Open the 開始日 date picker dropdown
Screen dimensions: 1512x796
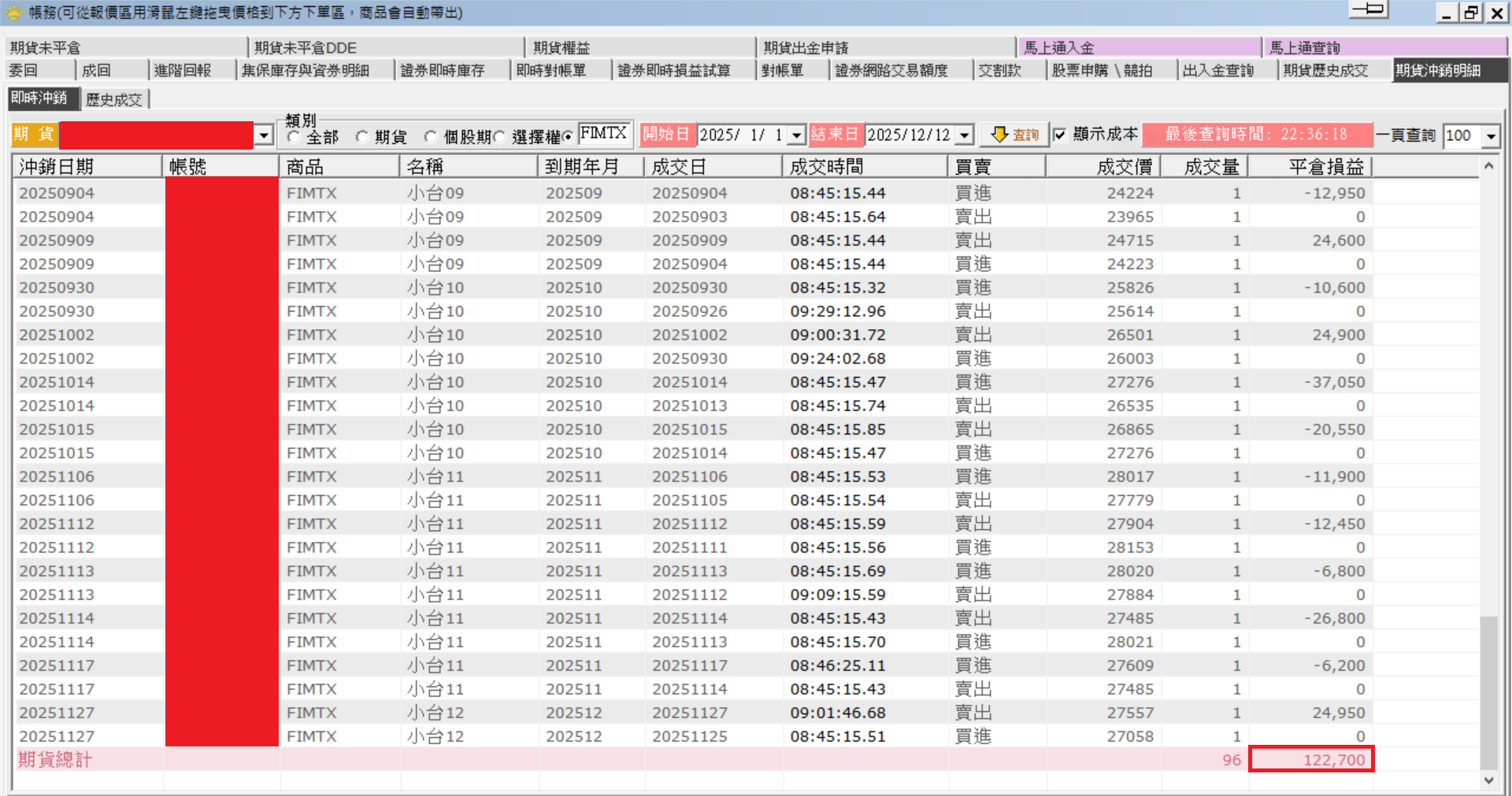click(x=797, y=135)
